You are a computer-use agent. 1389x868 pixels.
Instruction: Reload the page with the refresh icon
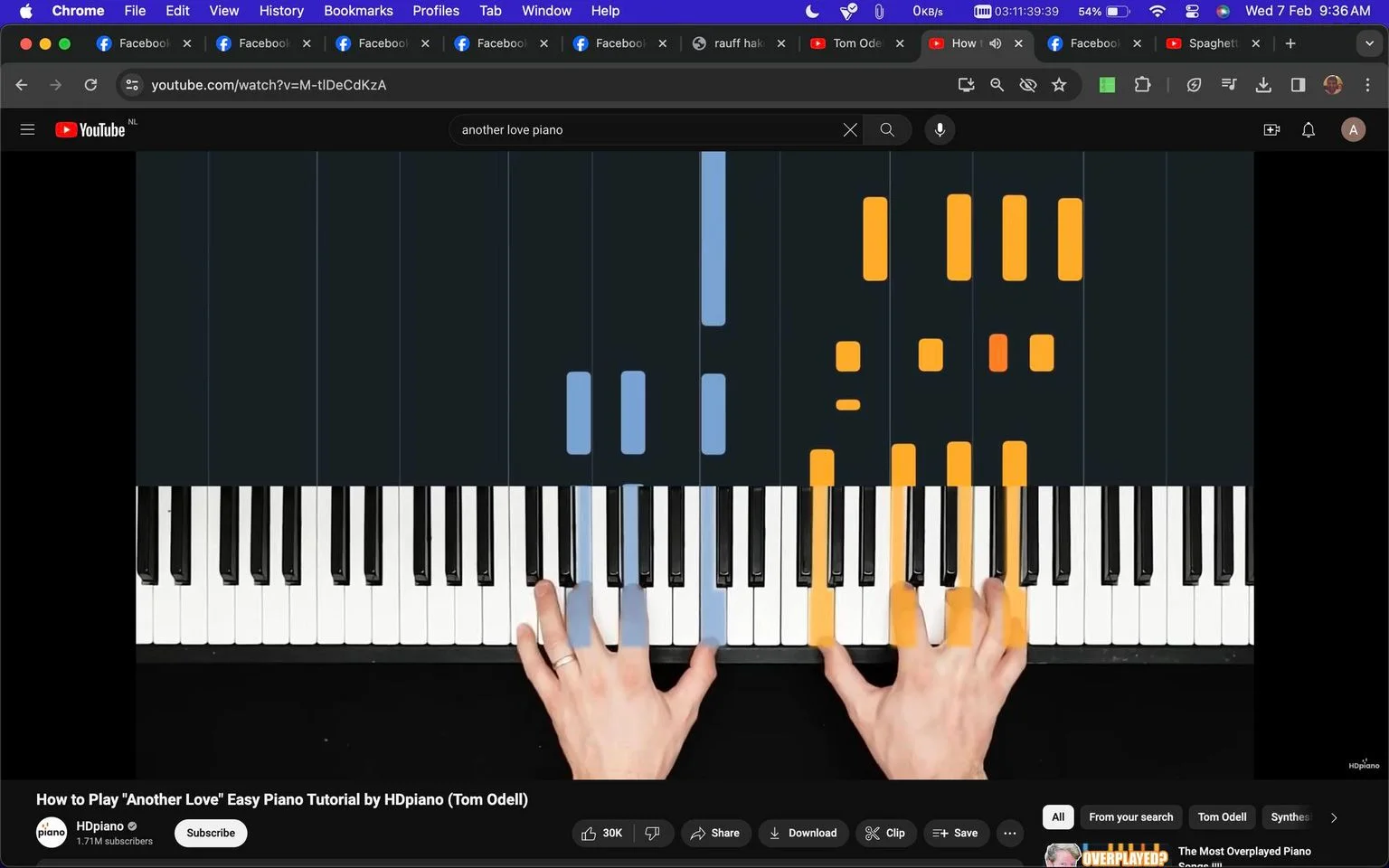tap(90, 84)
